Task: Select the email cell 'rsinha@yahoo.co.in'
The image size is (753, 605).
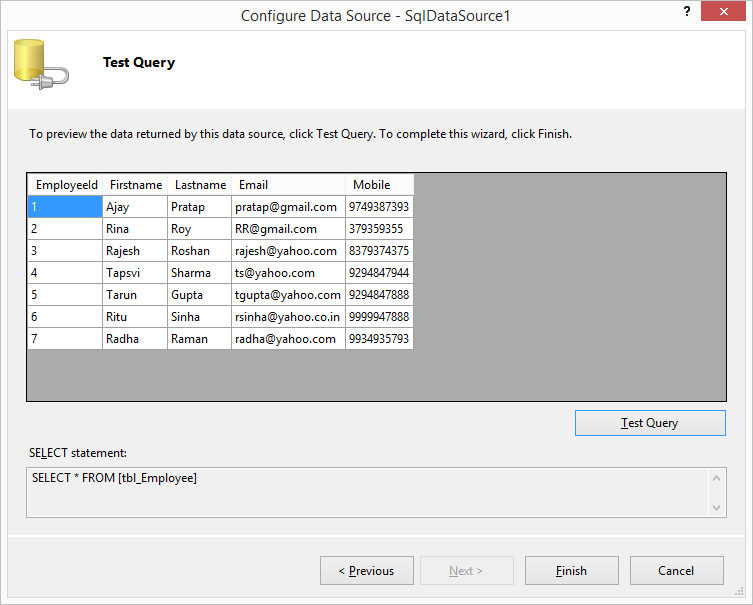Action: tap(288, 317)
